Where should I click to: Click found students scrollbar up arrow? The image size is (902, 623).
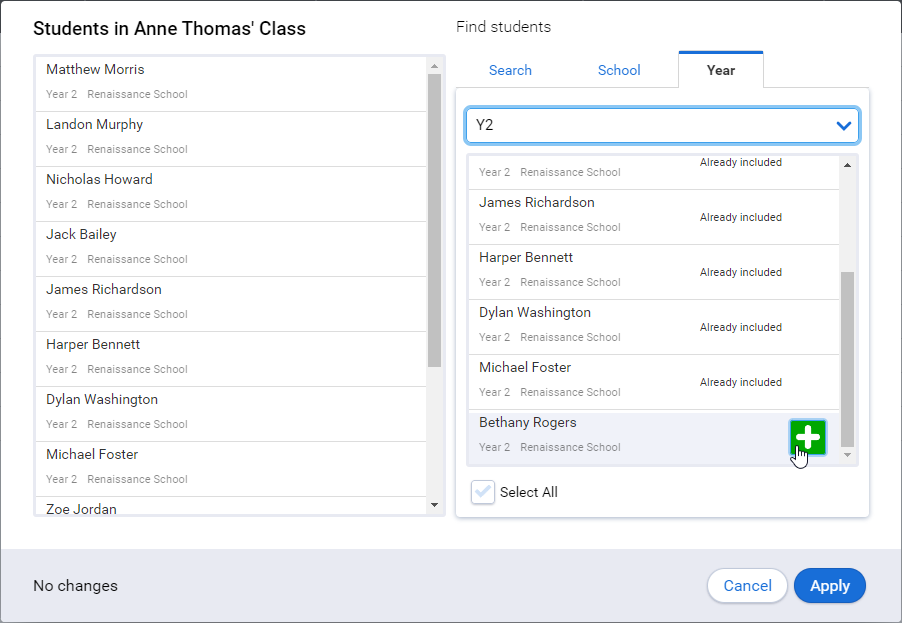tap(847, 165)
